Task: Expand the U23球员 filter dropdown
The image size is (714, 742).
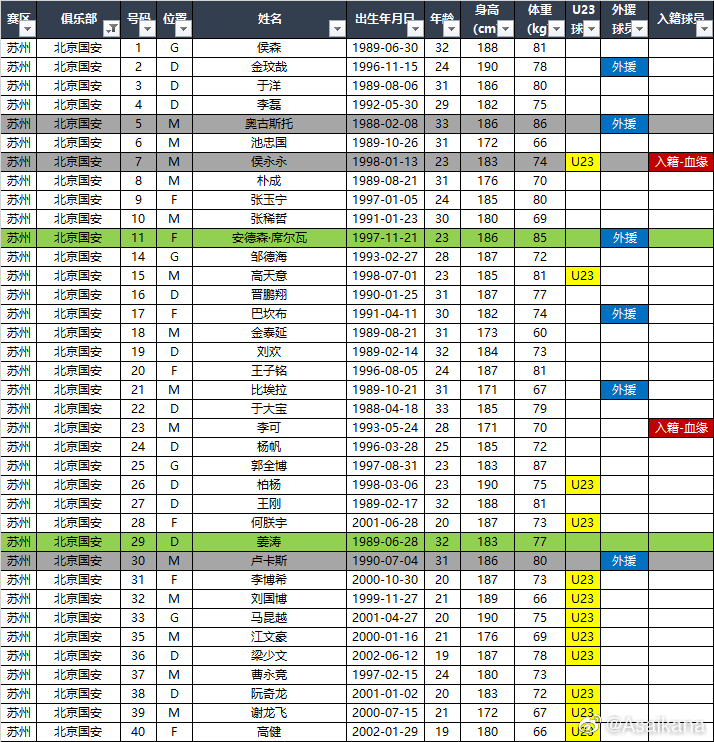Action: pyautogui.click(x=591, y=30)
